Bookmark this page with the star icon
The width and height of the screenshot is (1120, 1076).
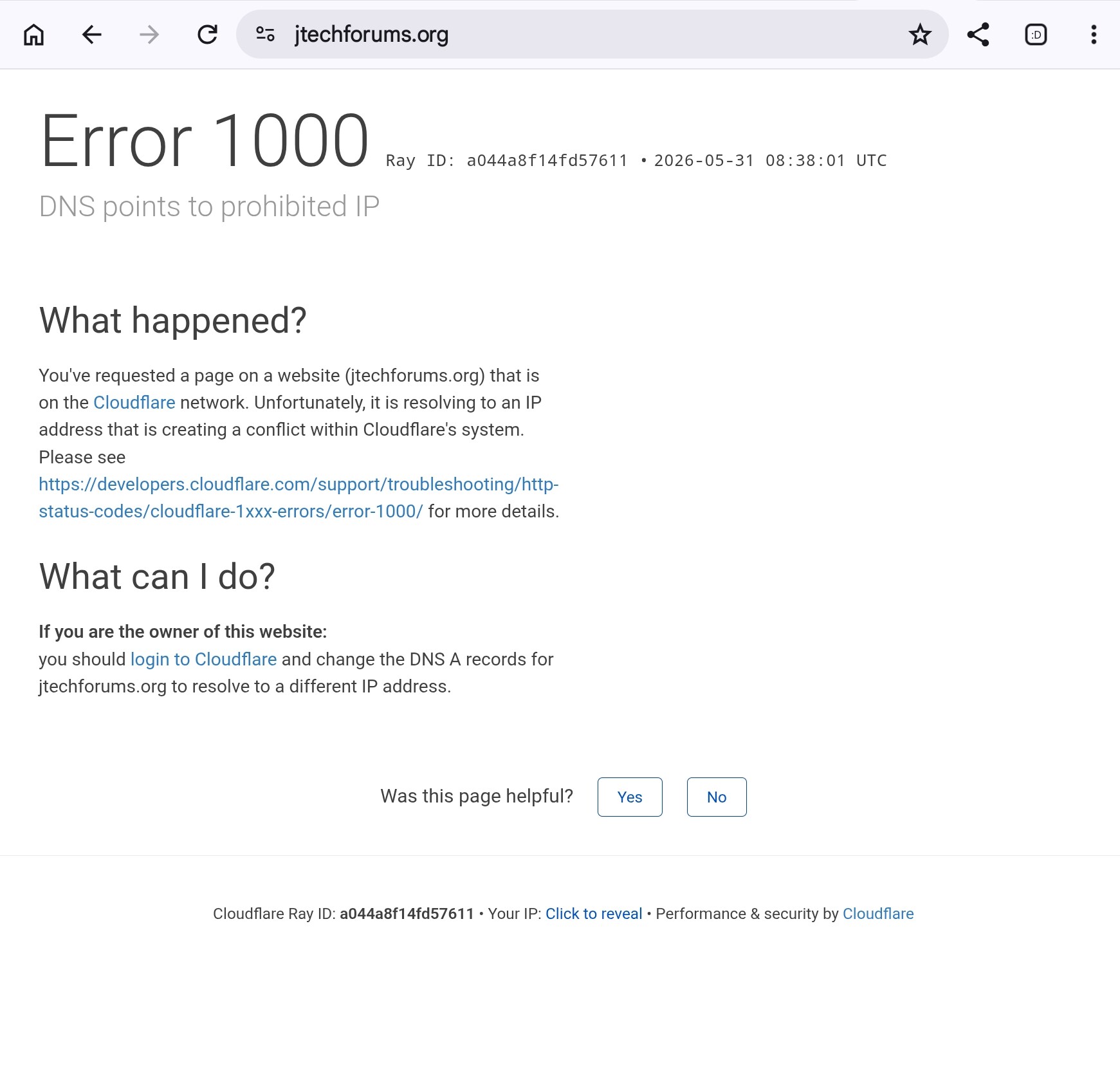click(920, 35)
